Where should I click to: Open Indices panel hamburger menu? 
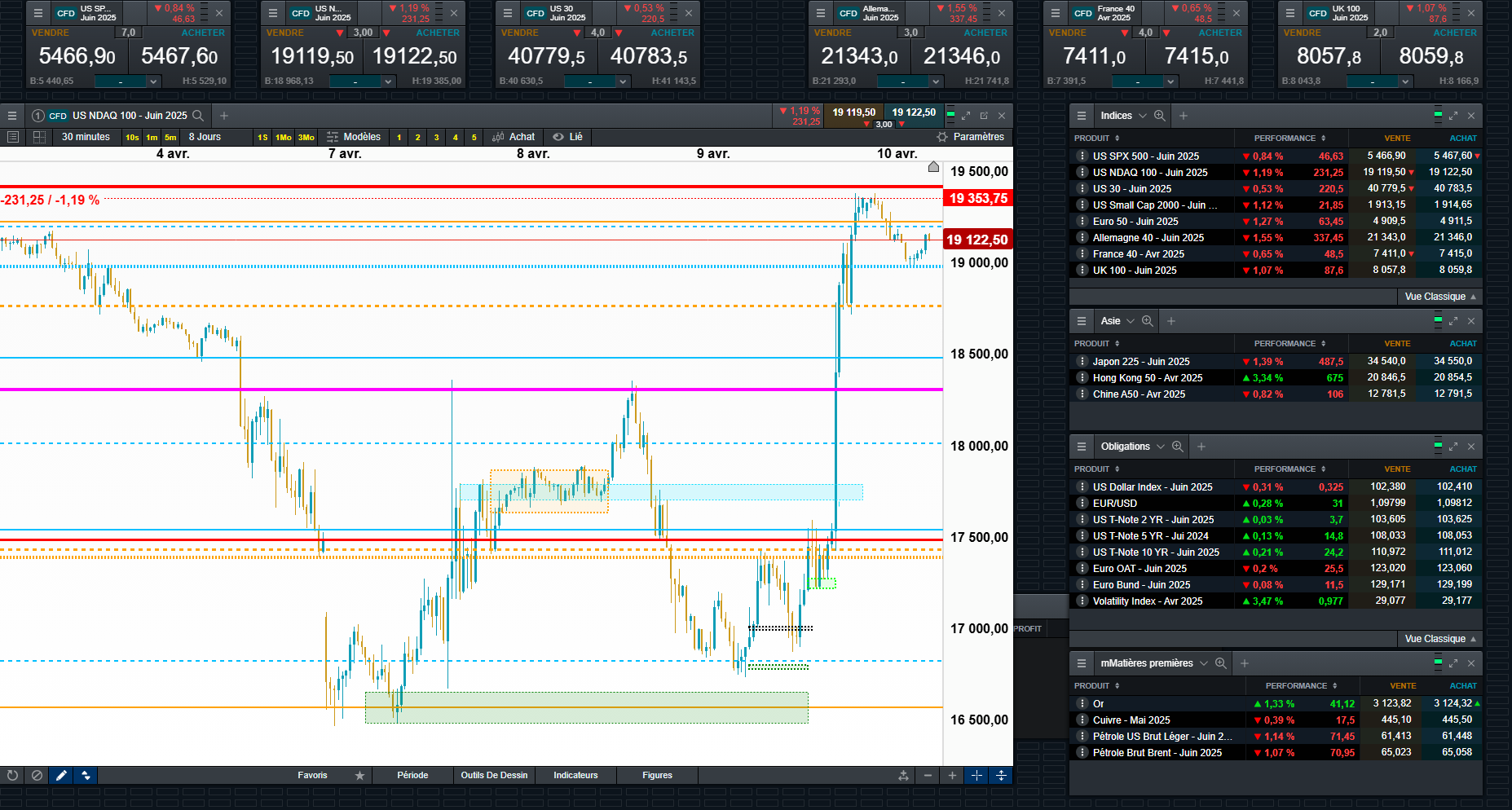point(1082,116)
